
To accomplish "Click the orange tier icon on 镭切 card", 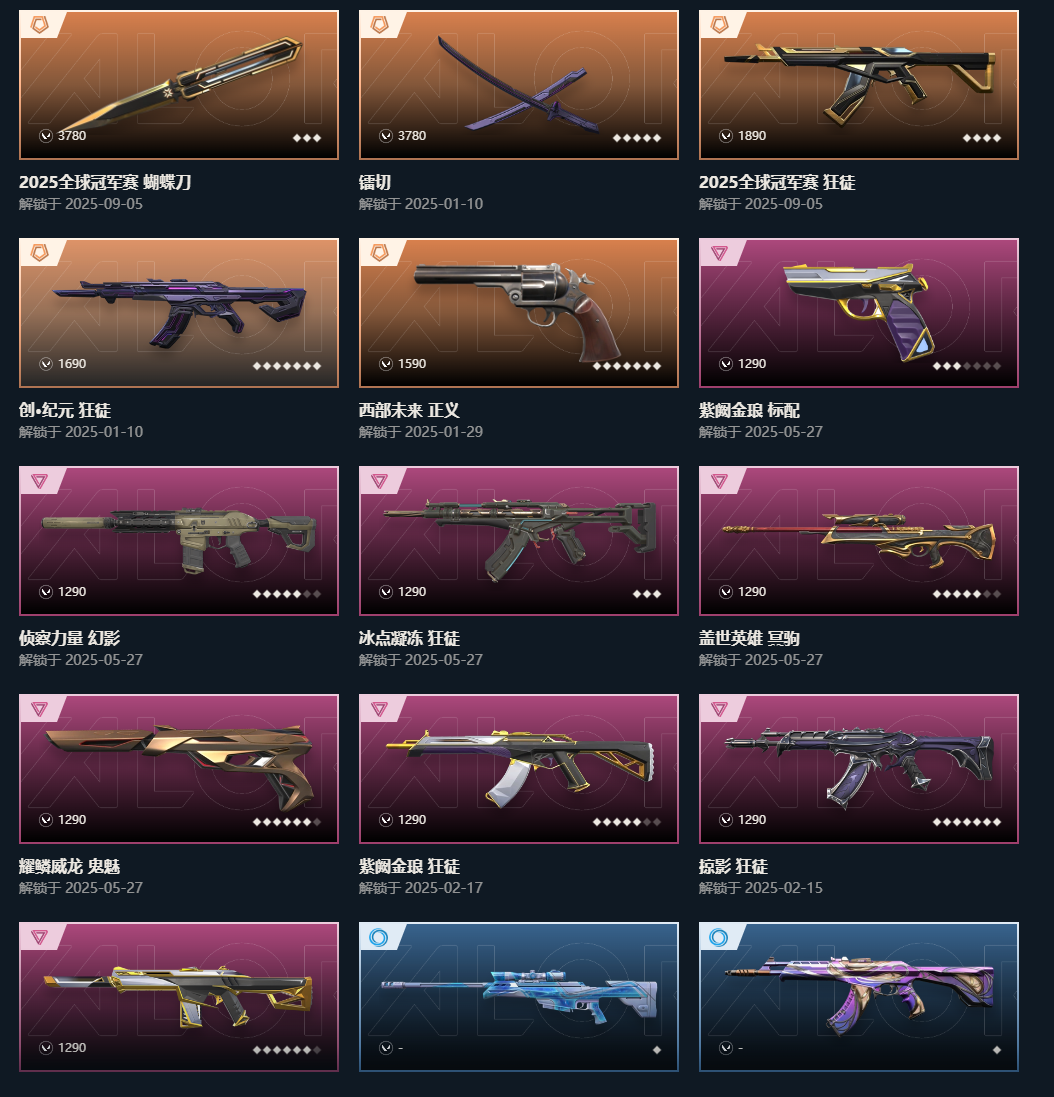I will coord(380,25).
